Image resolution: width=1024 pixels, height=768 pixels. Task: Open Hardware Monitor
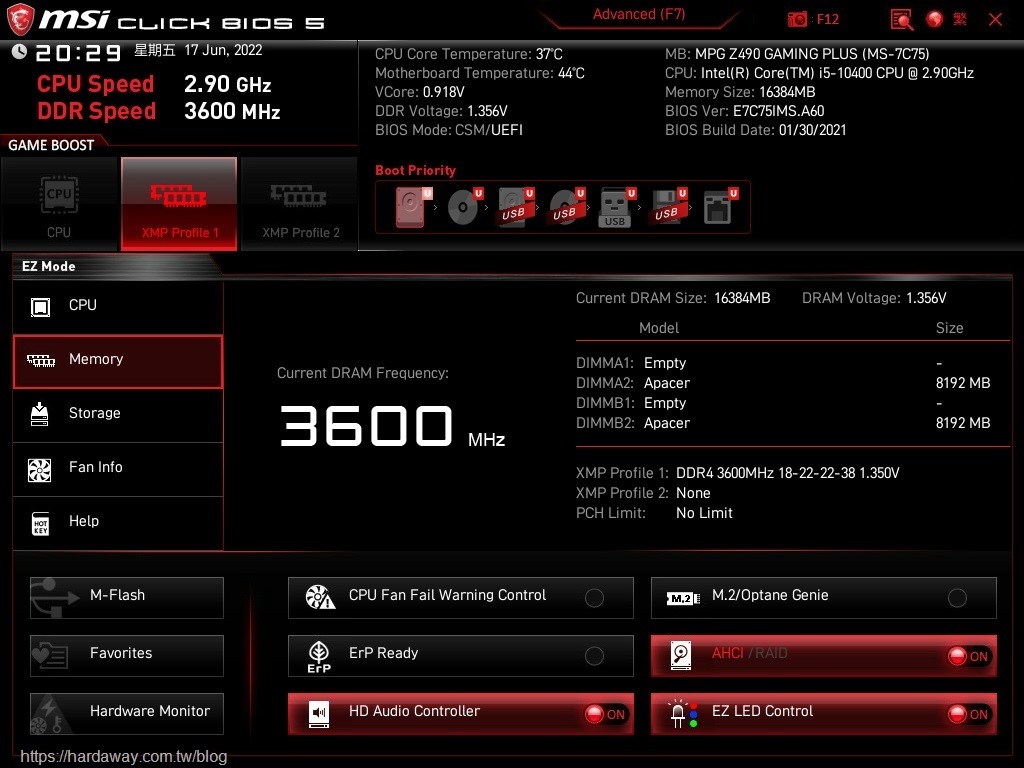(x=127, y=713)
